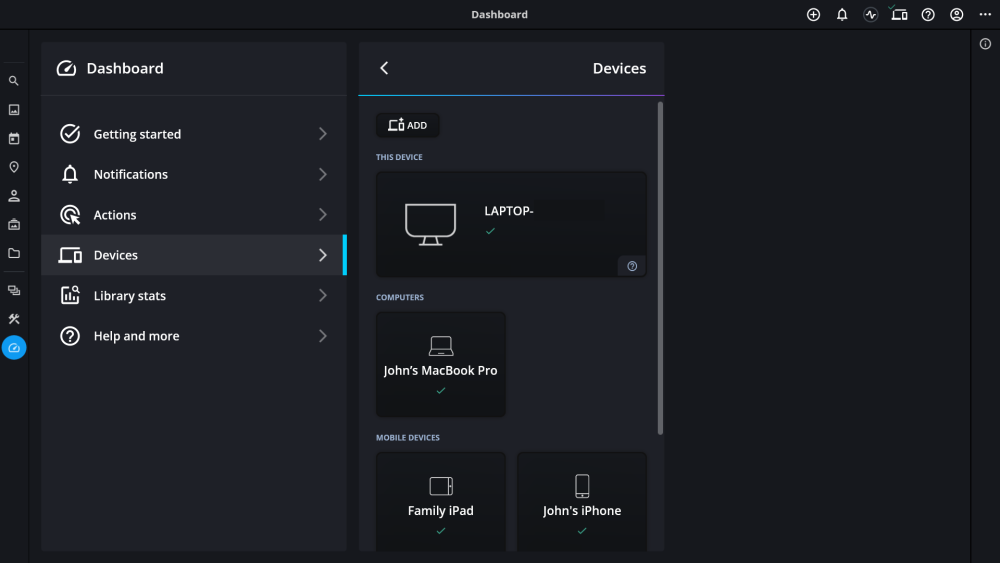Open the camera sidebar icon below People

[x=13, y=224]
